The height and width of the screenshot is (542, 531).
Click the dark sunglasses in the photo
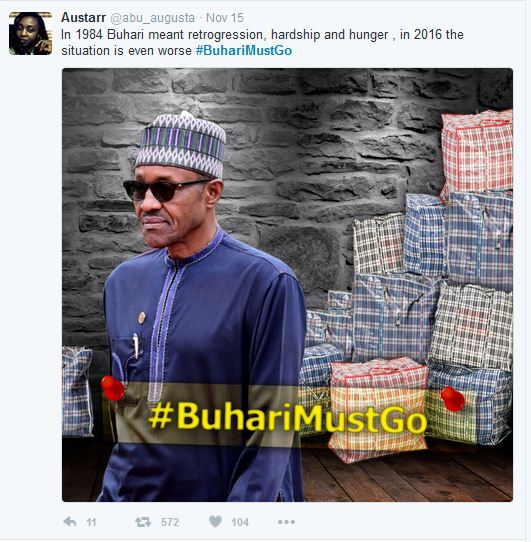[x=164, y=189]
